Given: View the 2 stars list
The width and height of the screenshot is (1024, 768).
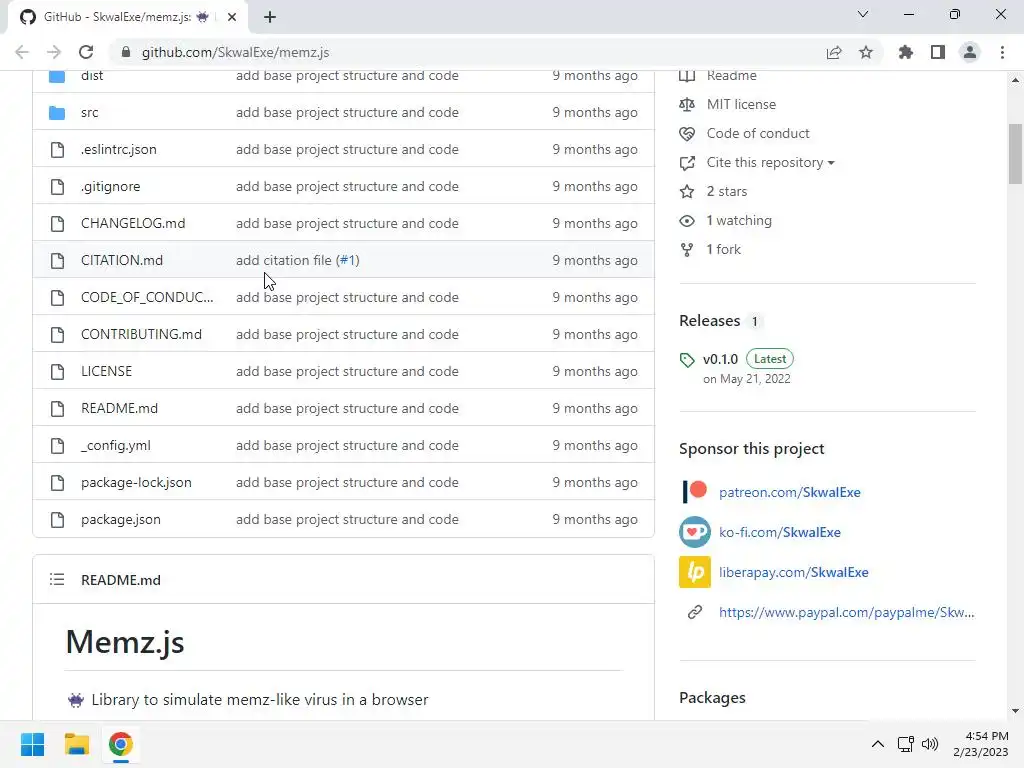Looking at the screenshot, I should tap(727, 191).
